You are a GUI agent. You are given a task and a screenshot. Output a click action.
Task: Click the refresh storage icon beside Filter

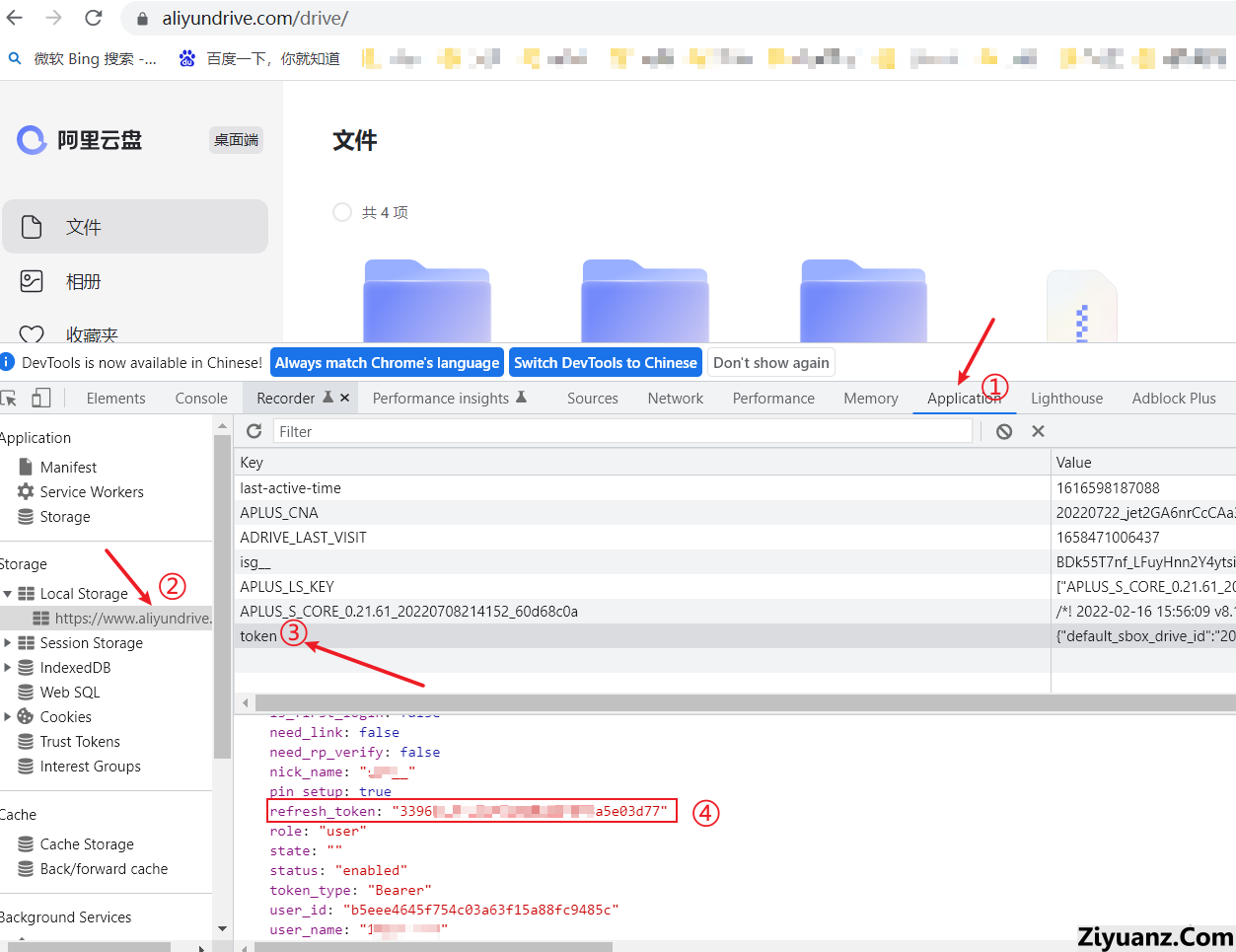click(254, 431)
